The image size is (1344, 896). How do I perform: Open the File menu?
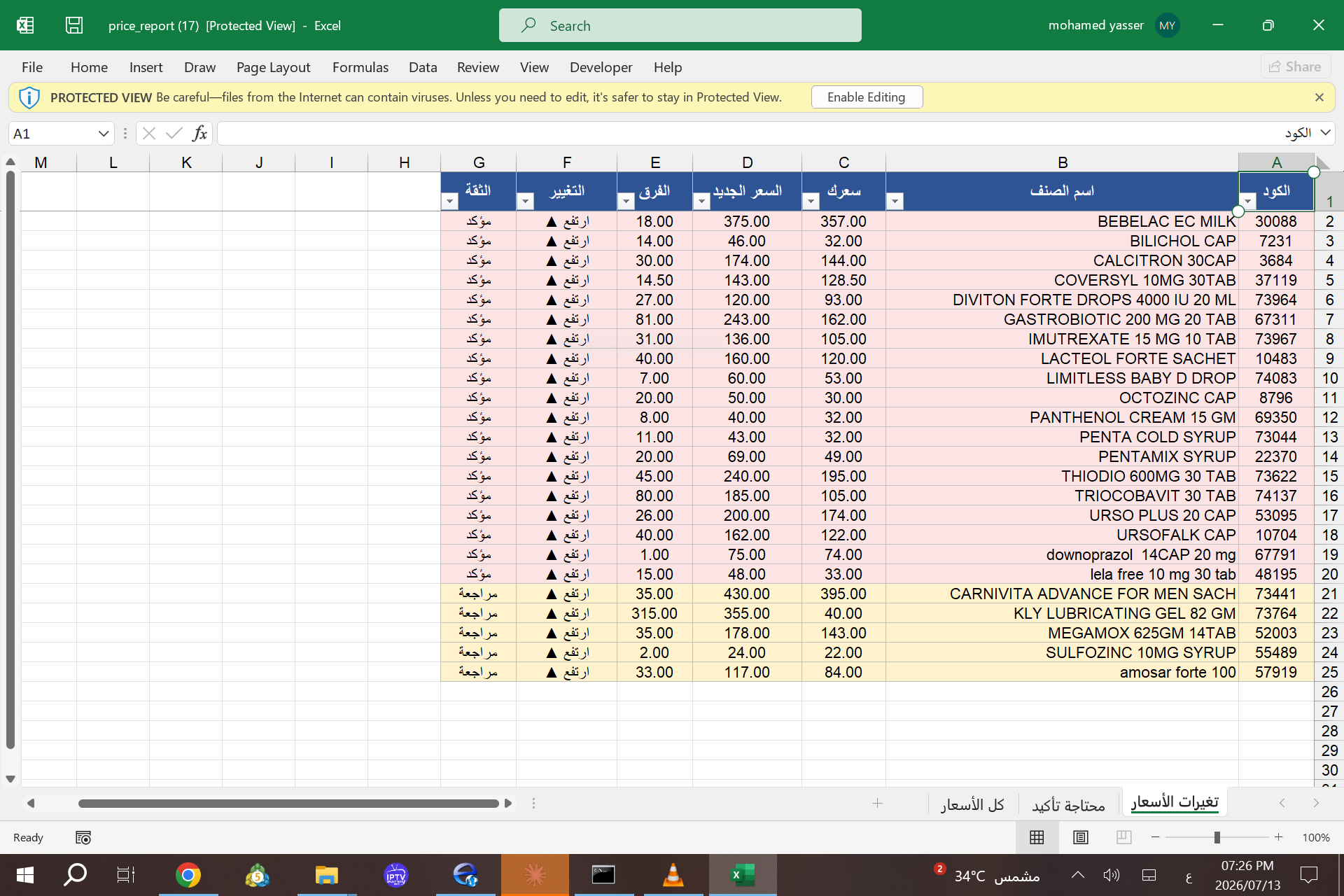[x=32, y=67]
